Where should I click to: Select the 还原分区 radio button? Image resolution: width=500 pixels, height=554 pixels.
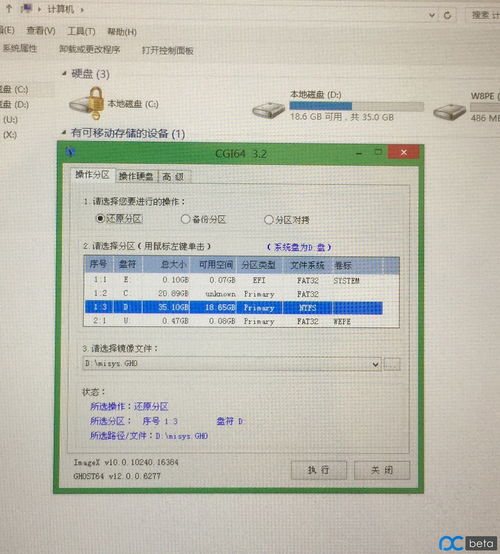(100, 219)
